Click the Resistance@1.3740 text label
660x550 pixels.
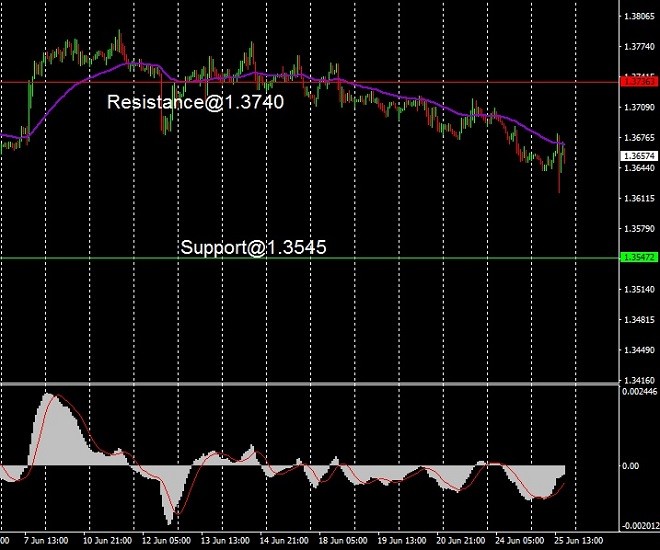195,102
